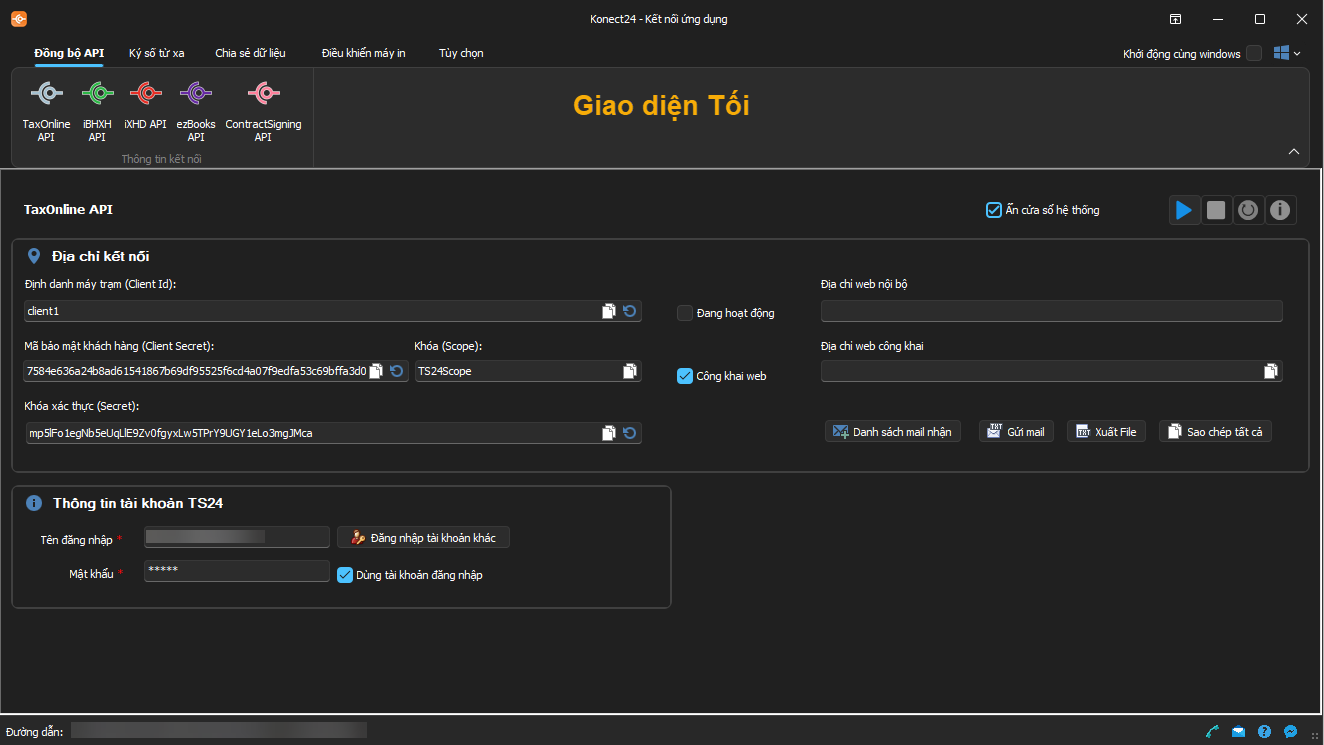The image size is (1324, 745).
Task: Show service information with the i button
Action: 1281,210
